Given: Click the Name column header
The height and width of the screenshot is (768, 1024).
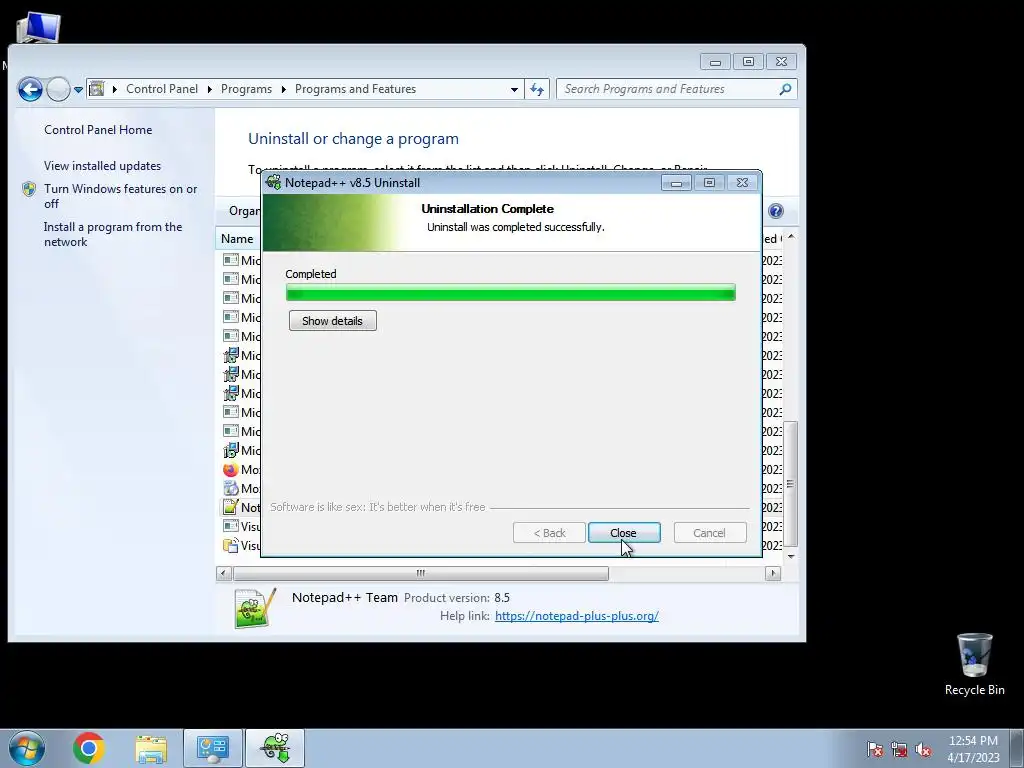Looking at the screenshot, I should coord(237,238).
